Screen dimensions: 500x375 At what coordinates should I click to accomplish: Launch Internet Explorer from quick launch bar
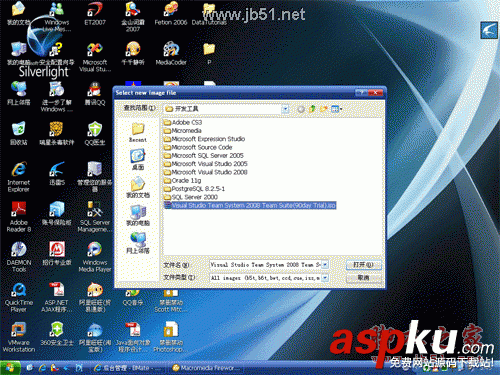pyautogui.click(x=42, y=368)
